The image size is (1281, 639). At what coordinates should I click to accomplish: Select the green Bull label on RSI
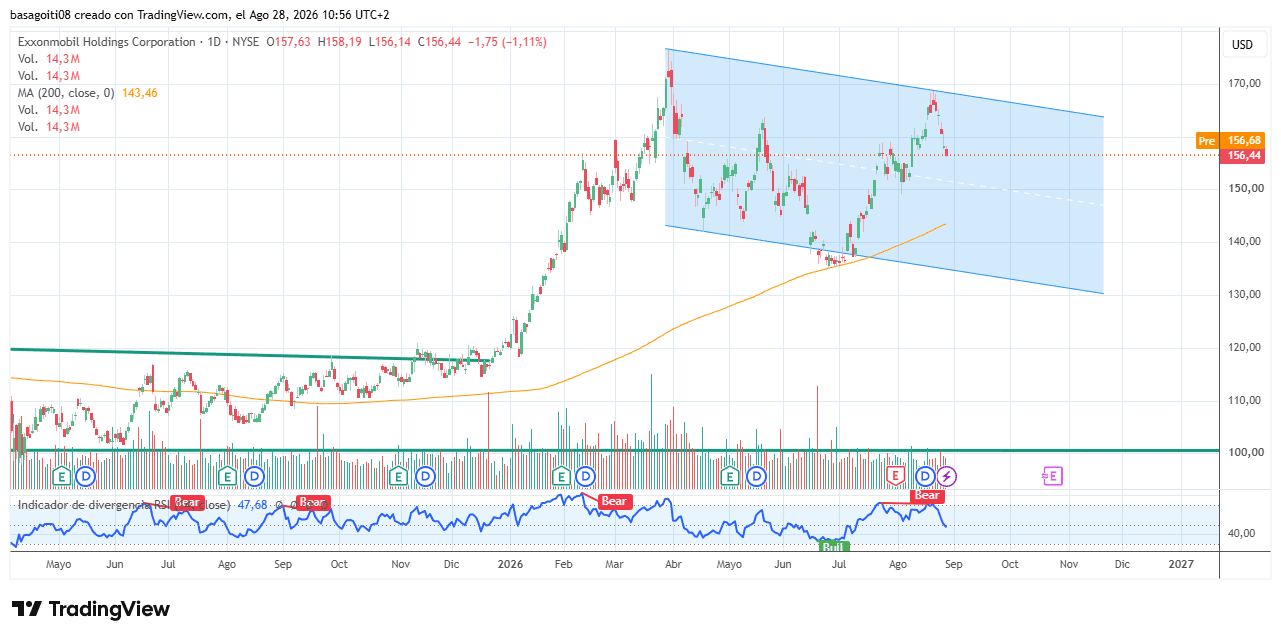[x=834, y=546]
